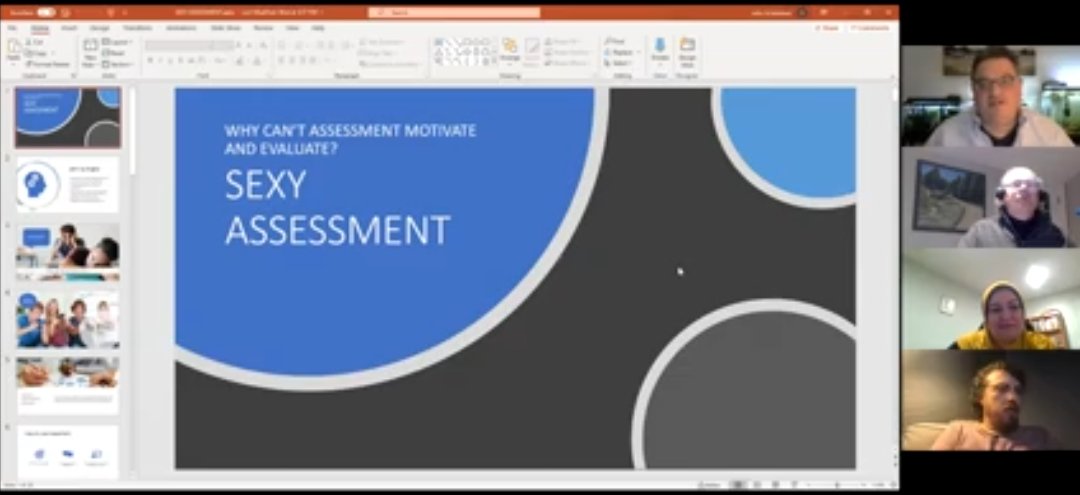Click the account profile picture
The image size is (1080, 495).
[802, 12]
